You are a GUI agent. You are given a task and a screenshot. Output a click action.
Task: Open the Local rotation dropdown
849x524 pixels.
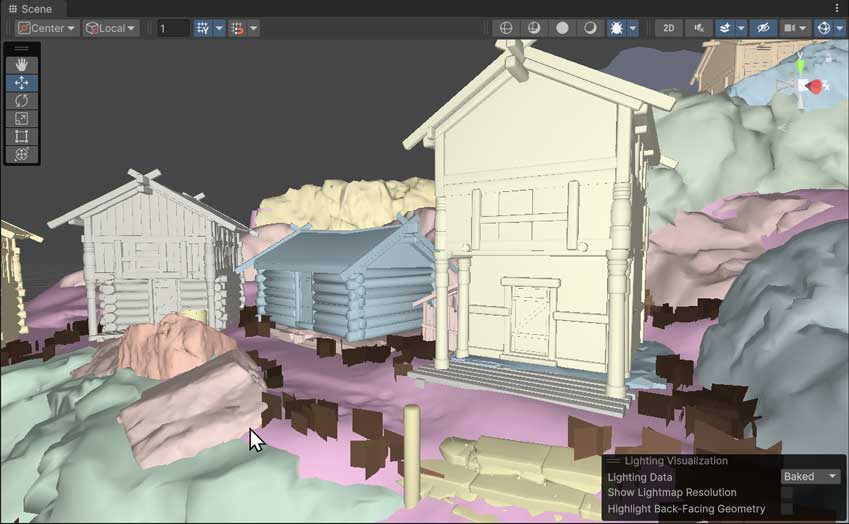coord(111,28)
